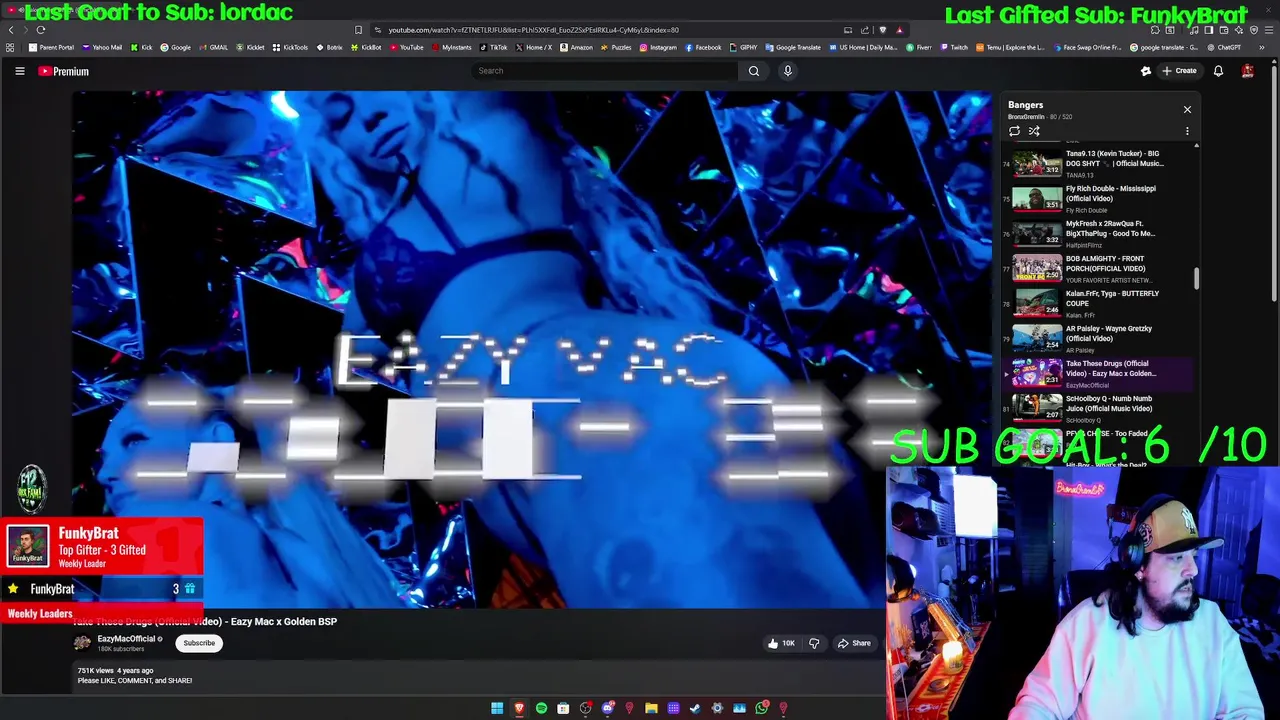Open the browser main menu icon
Viewport: 1280px width, 720px height.
(x=1267, y=30)
